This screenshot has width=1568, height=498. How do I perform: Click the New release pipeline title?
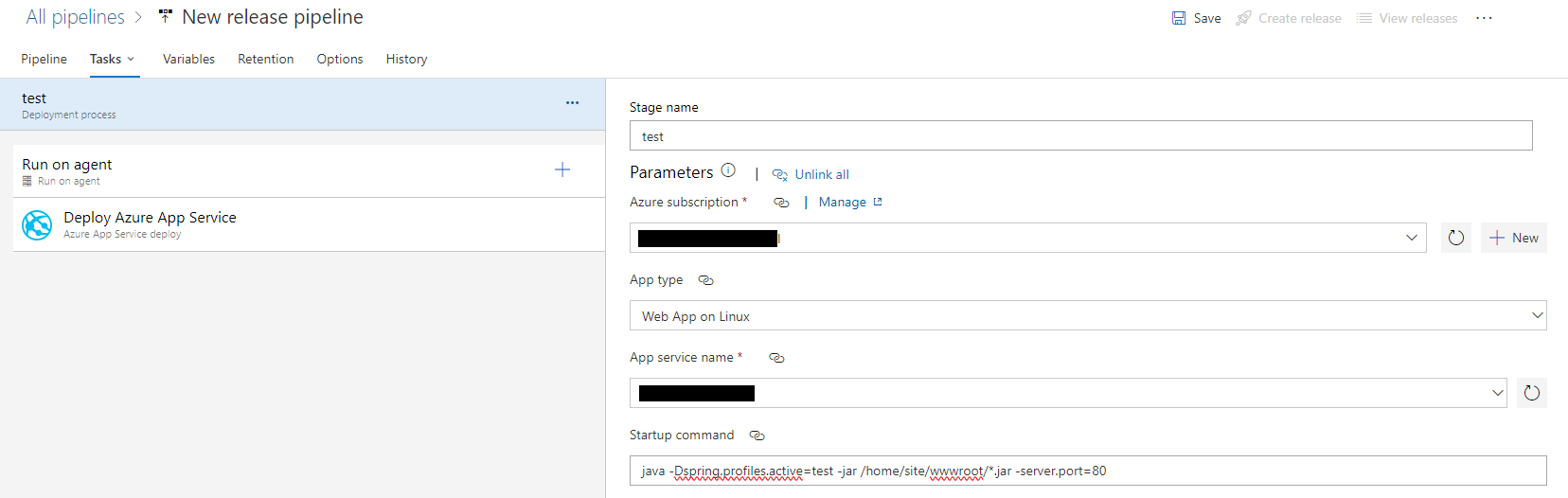pos(273,17)
